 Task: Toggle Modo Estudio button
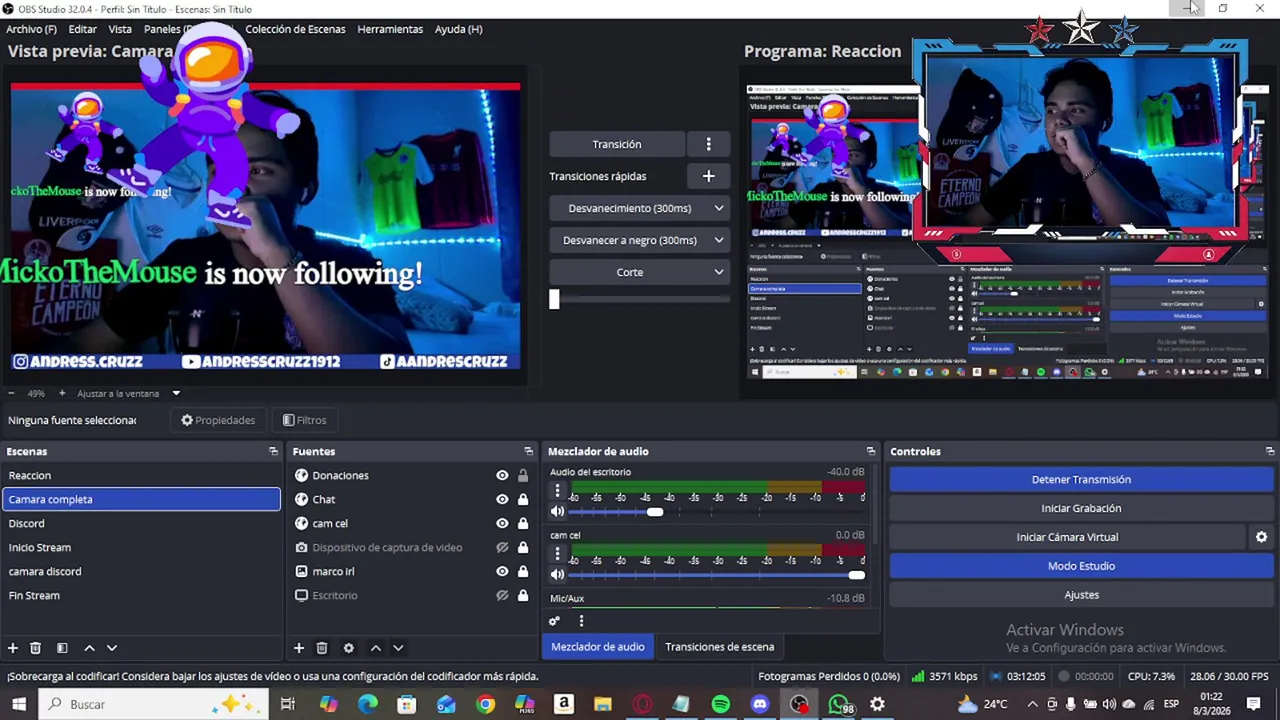tap(1081, 566)
